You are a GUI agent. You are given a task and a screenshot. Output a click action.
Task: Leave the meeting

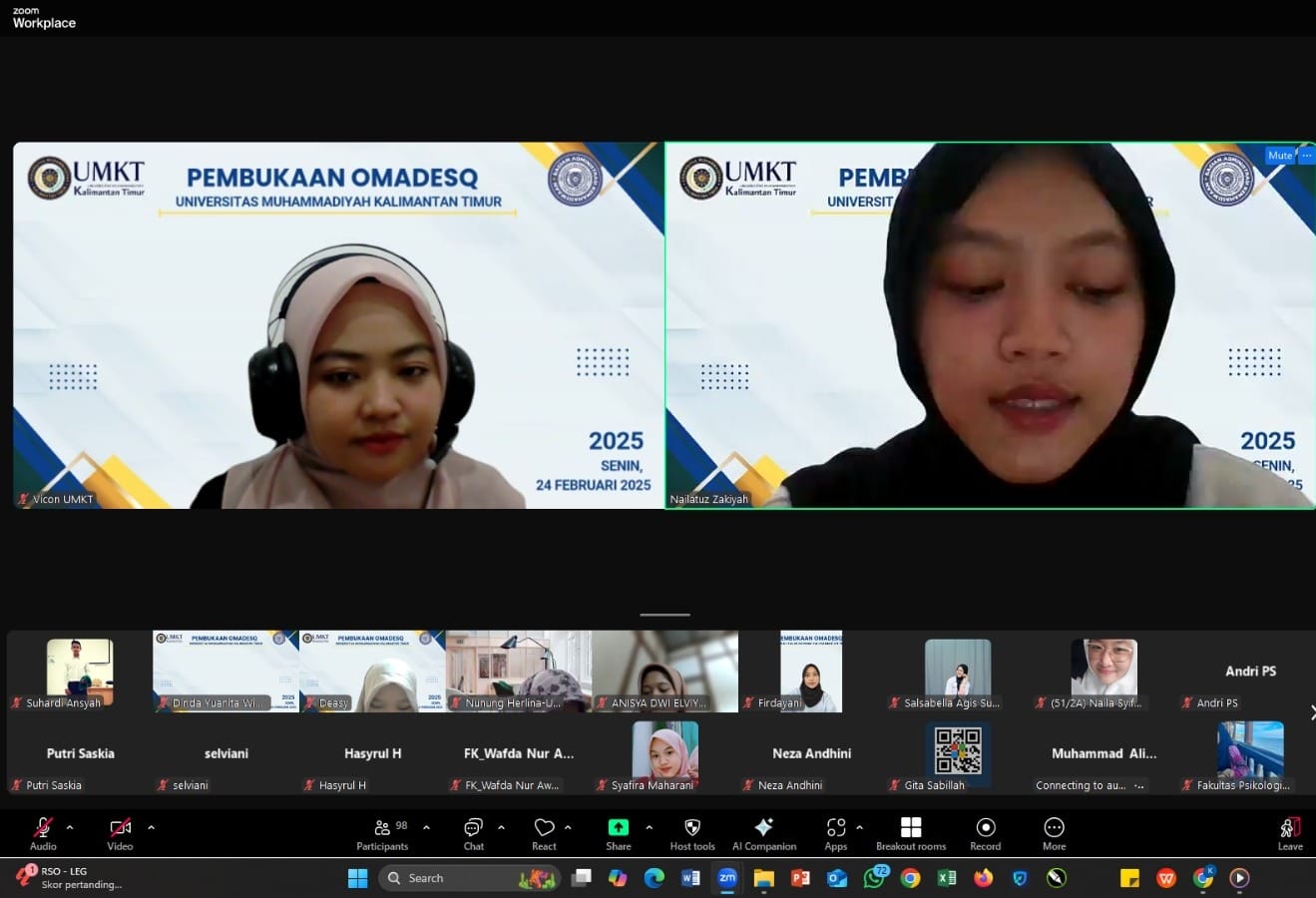1289,833
